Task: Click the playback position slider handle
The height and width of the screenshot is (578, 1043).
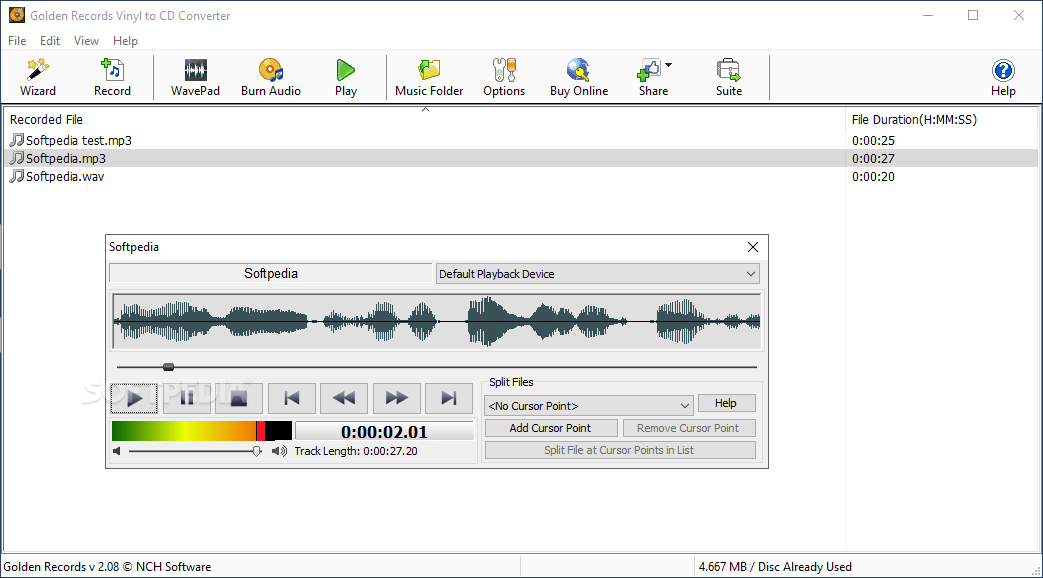Action: click(x=169, y=366)
